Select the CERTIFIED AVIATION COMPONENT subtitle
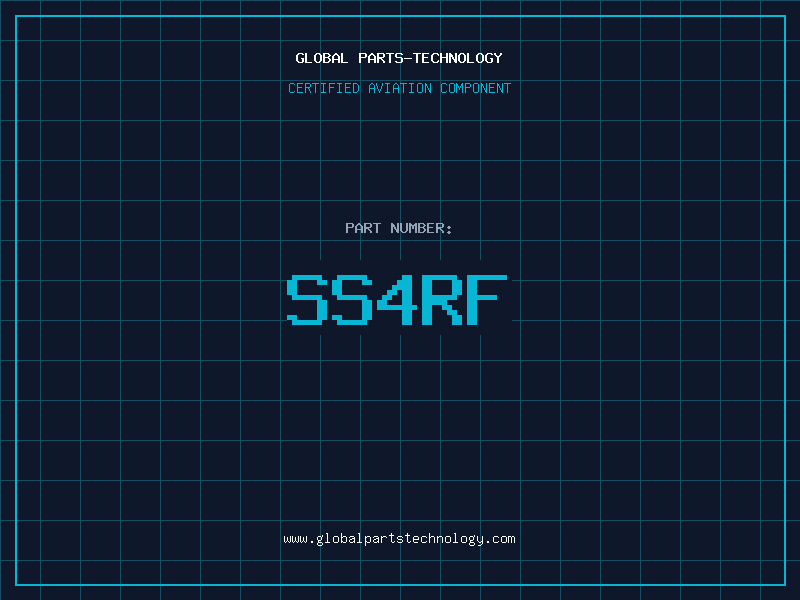The image size is (800, 600). click(x=399, y=88)
